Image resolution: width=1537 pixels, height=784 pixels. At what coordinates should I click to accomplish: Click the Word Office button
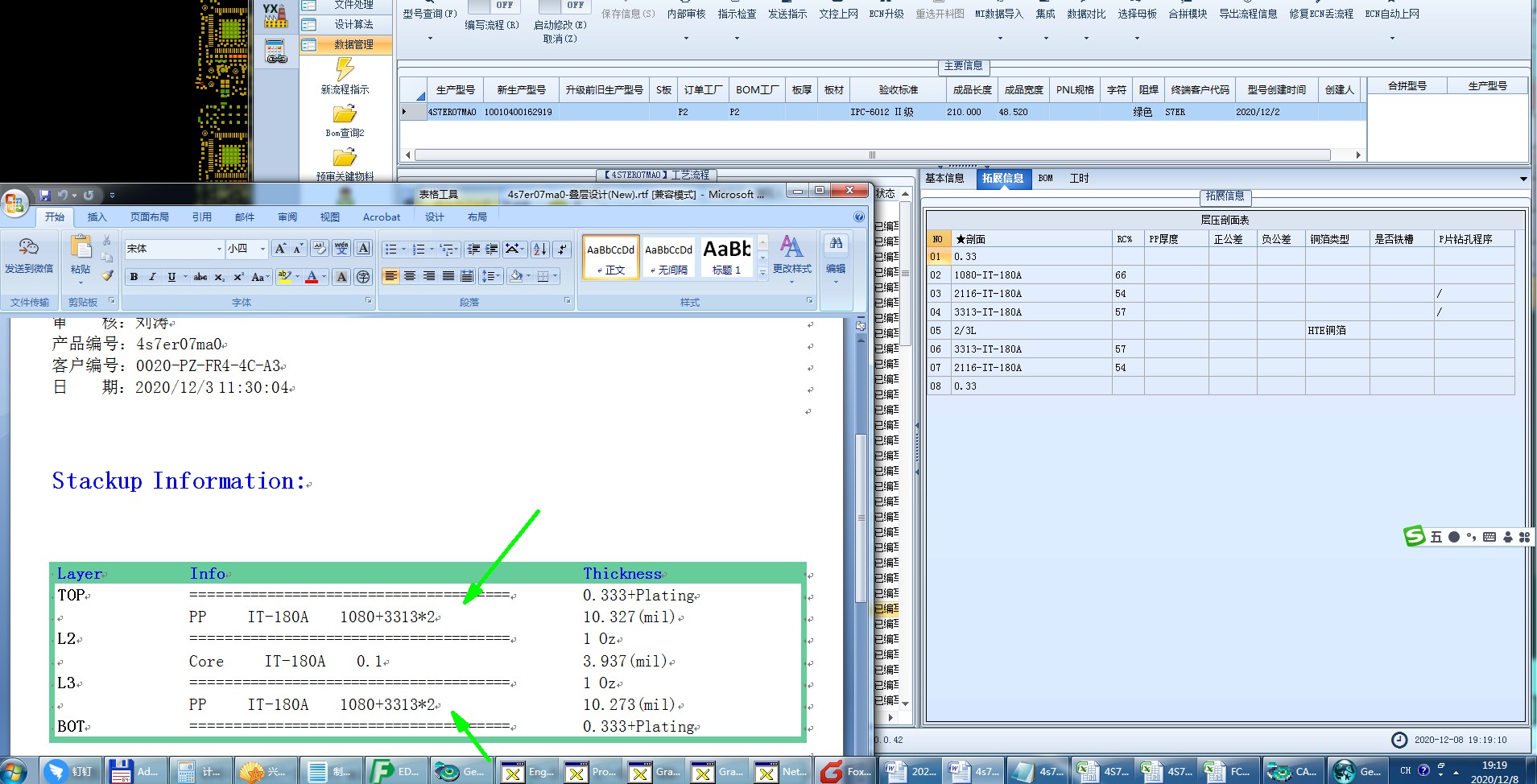[14, 203]
